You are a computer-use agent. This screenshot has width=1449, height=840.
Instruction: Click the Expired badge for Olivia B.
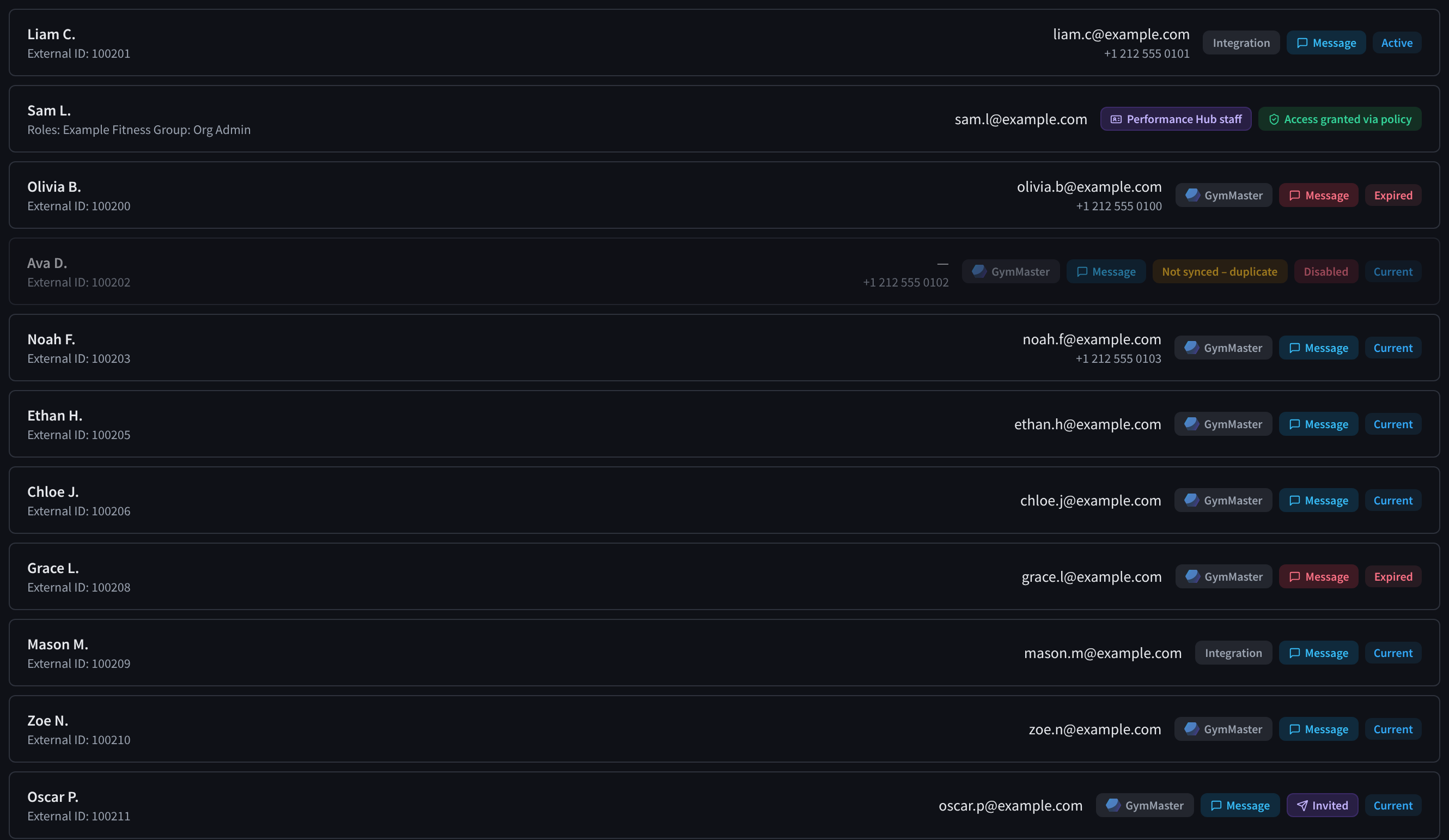(x=1393, y=196)
